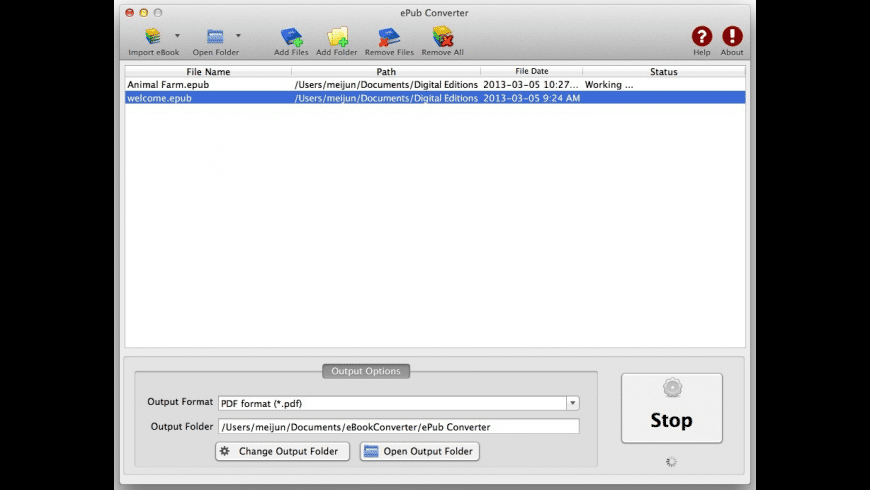Image resolution: width=870 pixels, height=490 pixels.
Task: Click path cell of Animal Farm.epub
Action: pos(386,84)
